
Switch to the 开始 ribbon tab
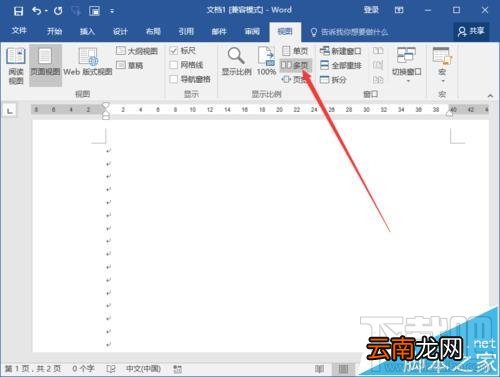54,31
